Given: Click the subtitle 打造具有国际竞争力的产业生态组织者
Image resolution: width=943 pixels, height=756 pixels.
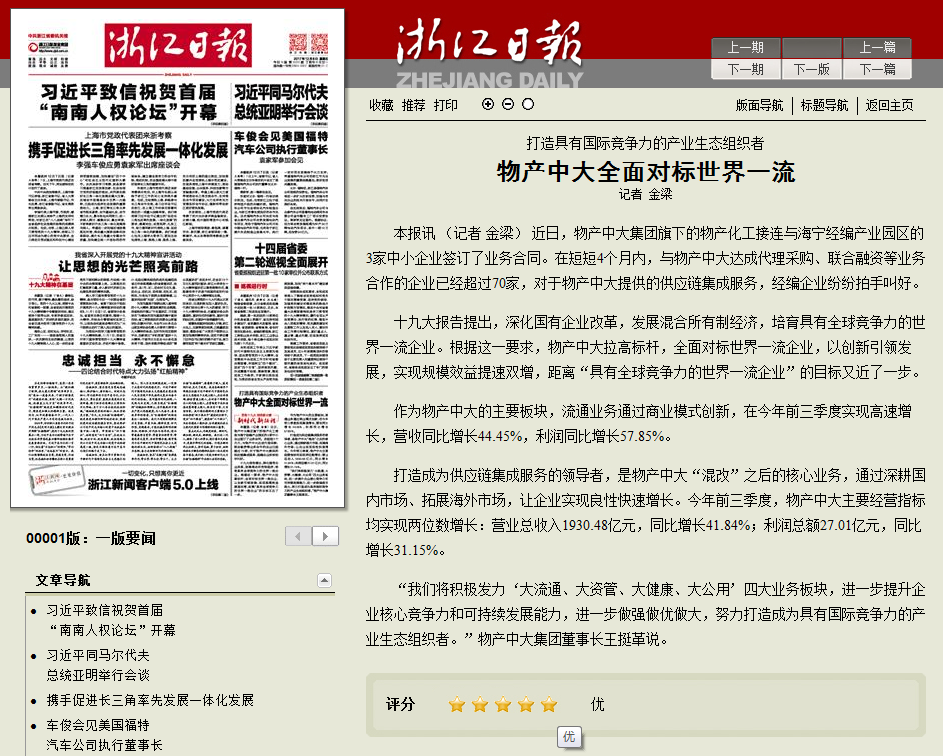Looking at the screenshot, I should click(645, 143).
